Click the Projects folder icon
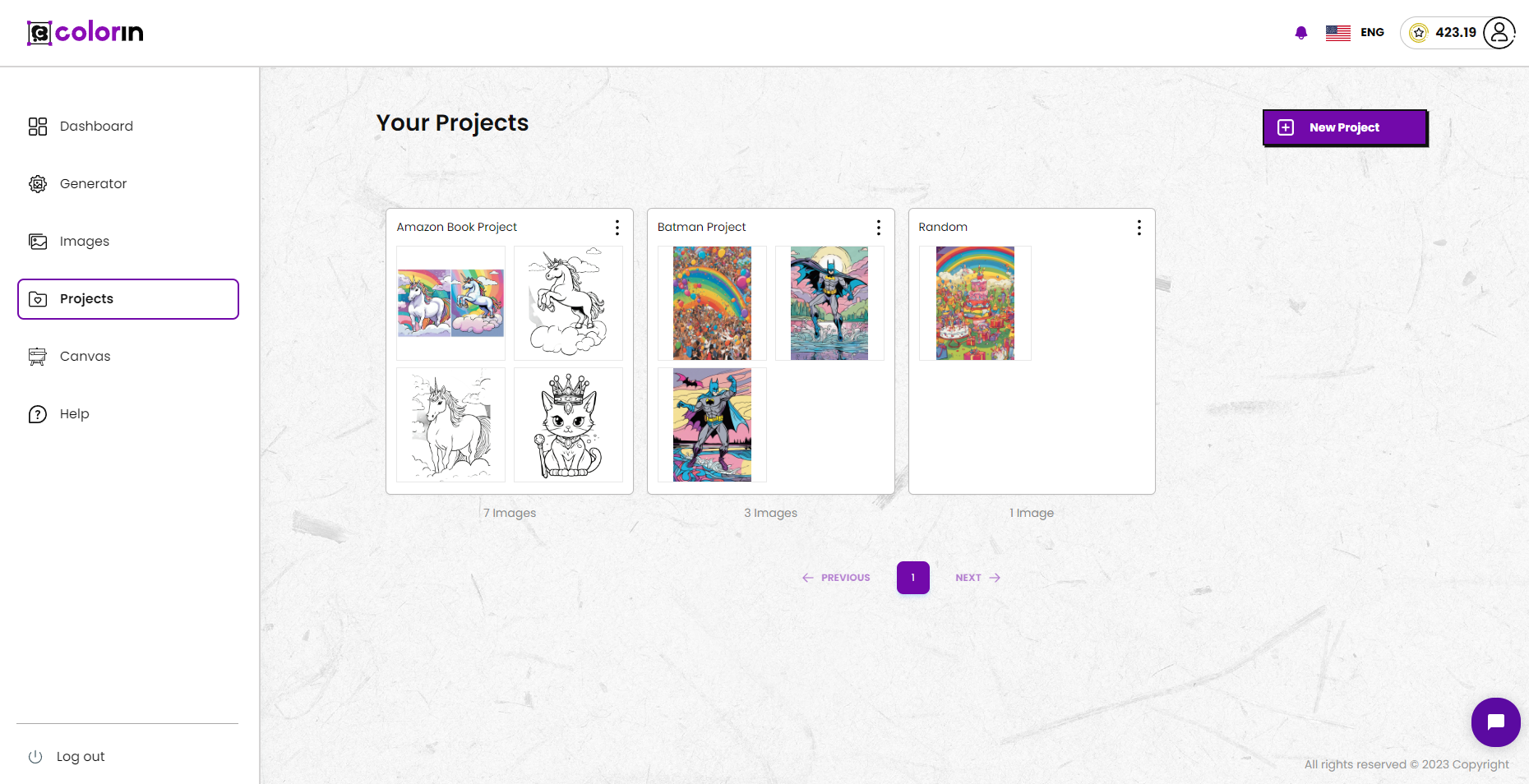Image resolution: width=1529 pixels, height=784 pixels. [x=38, y=299]
